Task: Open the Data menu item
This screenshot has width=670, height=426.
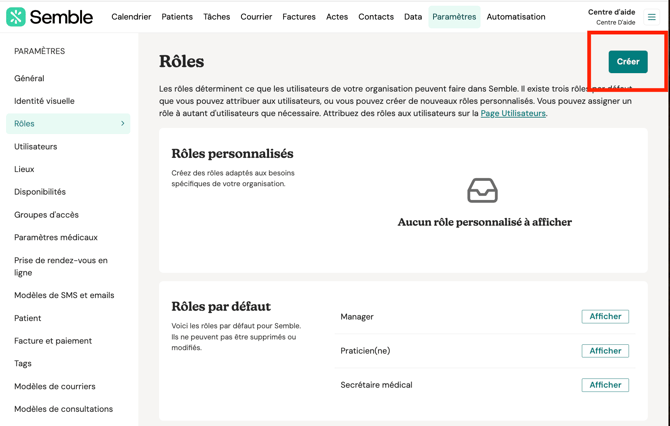Action: [x=413, y=17]
